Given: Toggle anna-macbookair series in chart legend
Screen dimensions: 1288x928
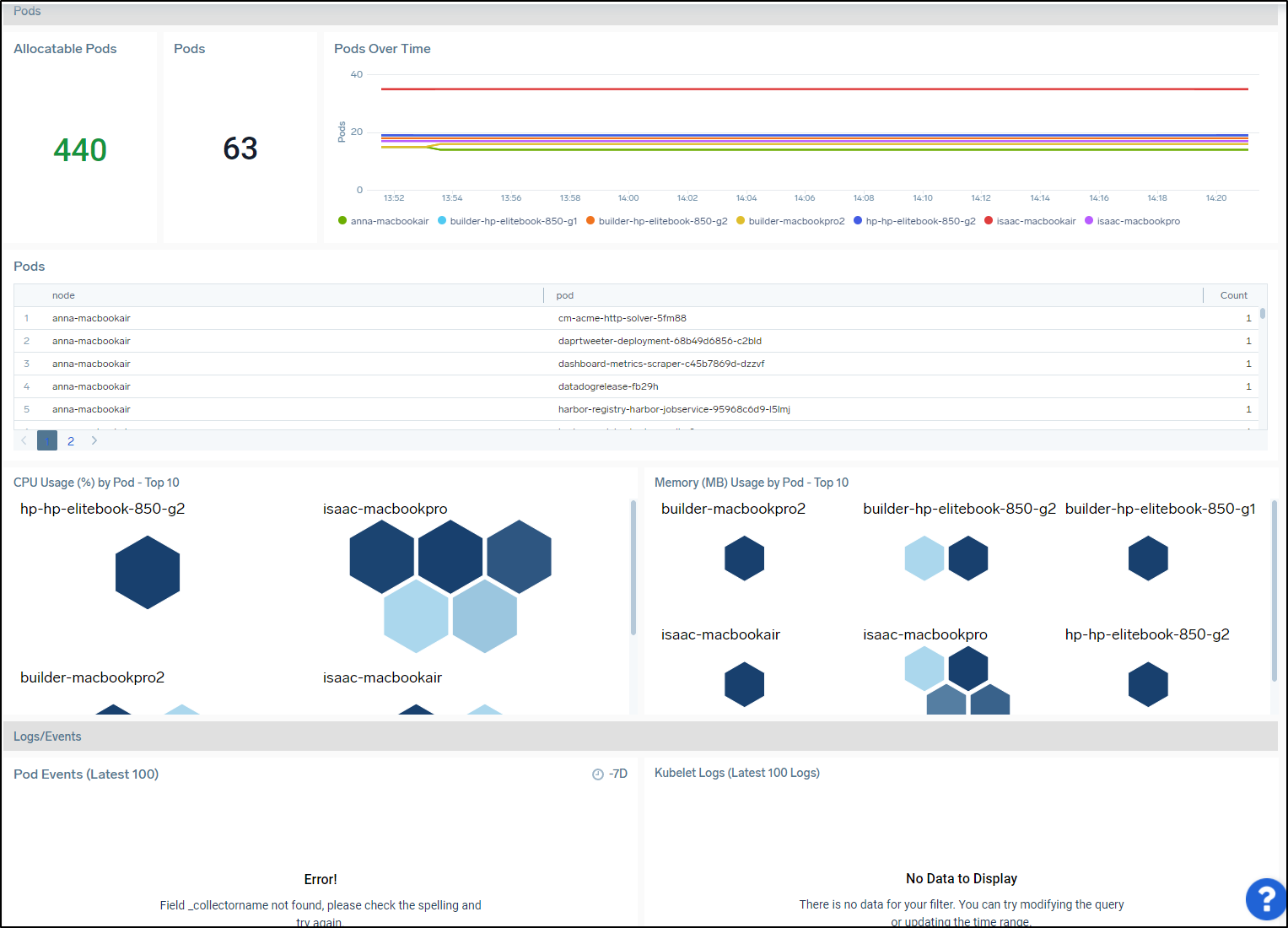Looking at the screenshot, I should tap(384, 221).
